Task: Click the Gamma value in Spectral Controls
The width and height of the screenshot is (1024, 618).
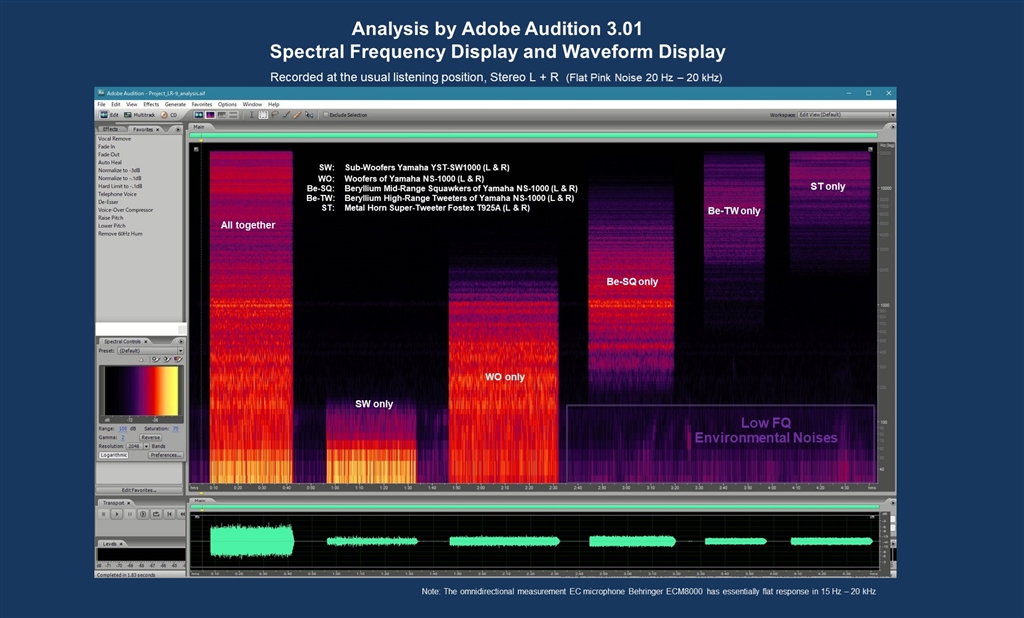Action: click(123, 438)
